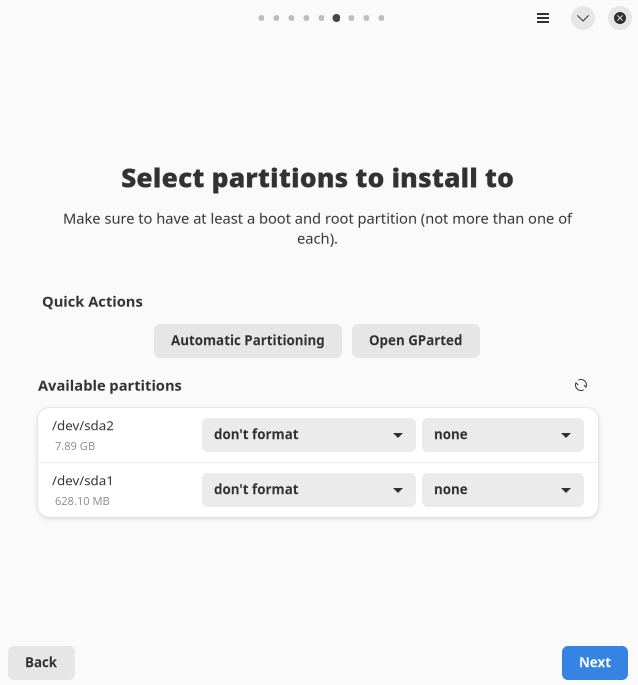Screen dimensions: 638x685
Task: Open the mount point dropdown for /dev/sda1
Action: pyautogui.click(x=502, y=490)
